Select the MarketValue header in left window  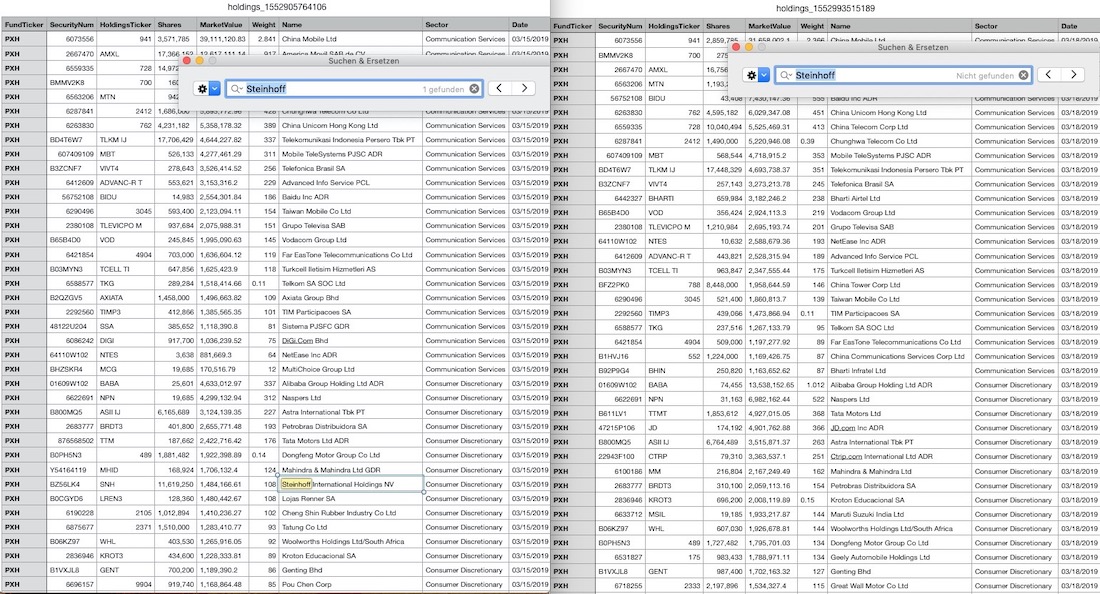click(x=221, y=25)
